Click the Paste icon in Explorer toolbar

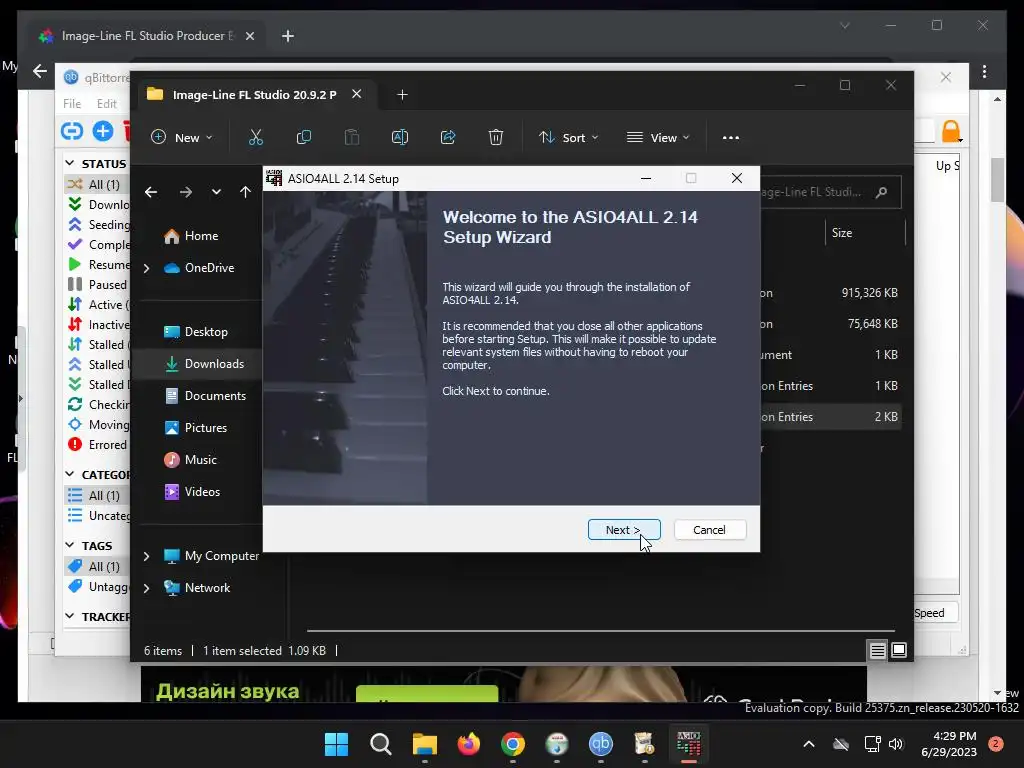(x=352, y=137)
